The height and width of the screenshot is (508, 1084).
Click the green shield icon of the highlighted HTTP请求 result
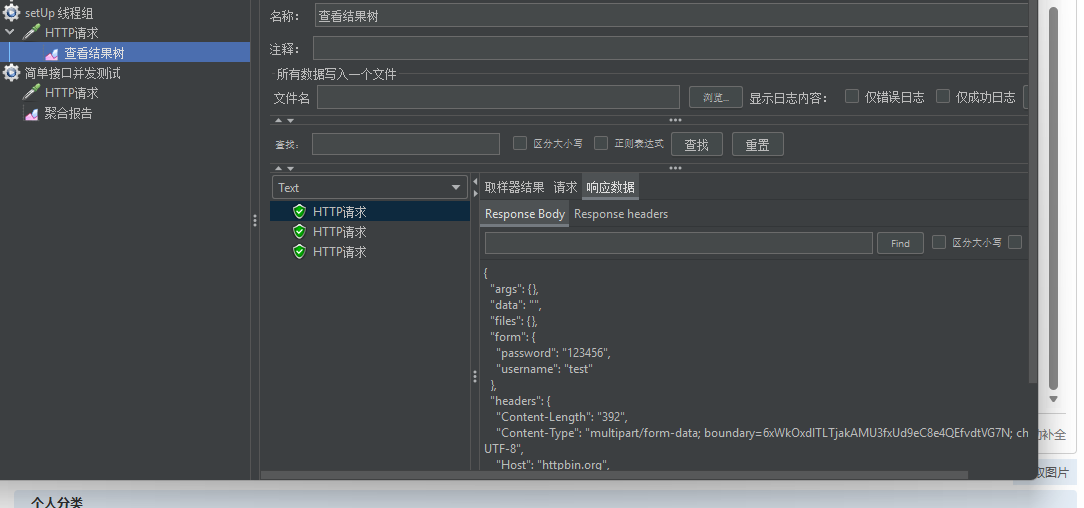[299, 211]
